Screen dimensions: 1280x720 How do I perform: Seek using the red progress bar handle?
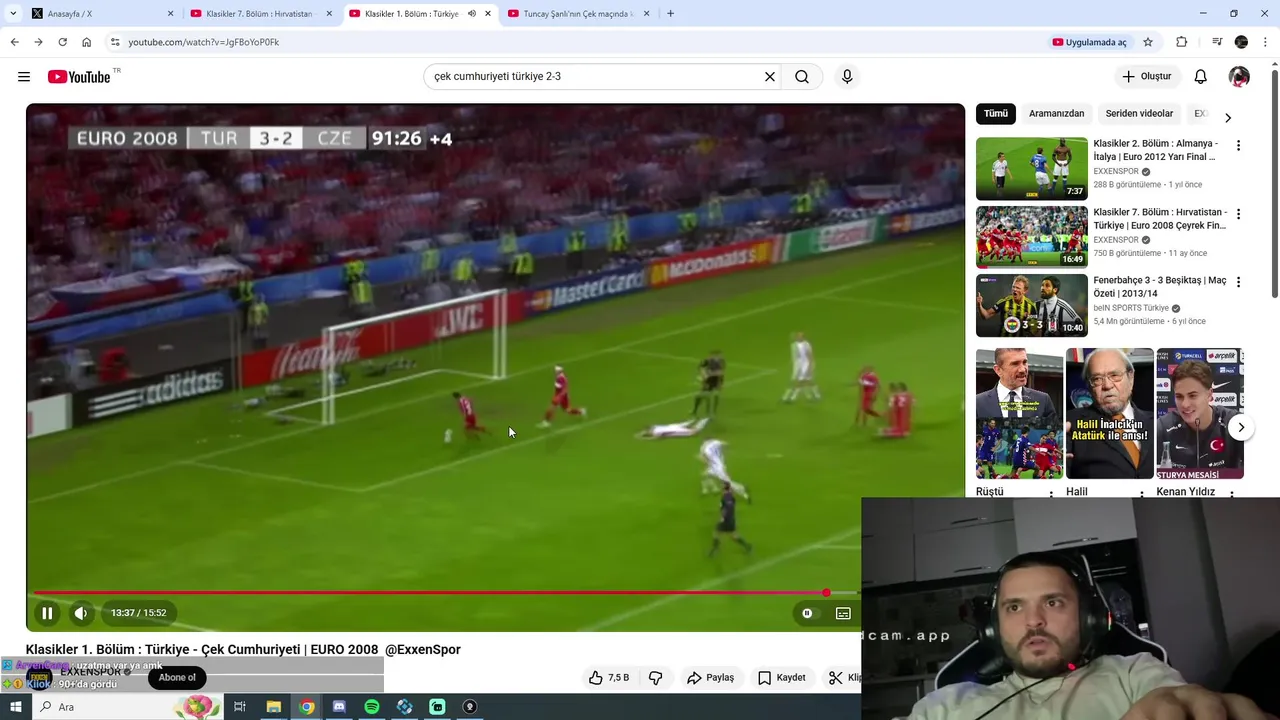click(826, 593)
